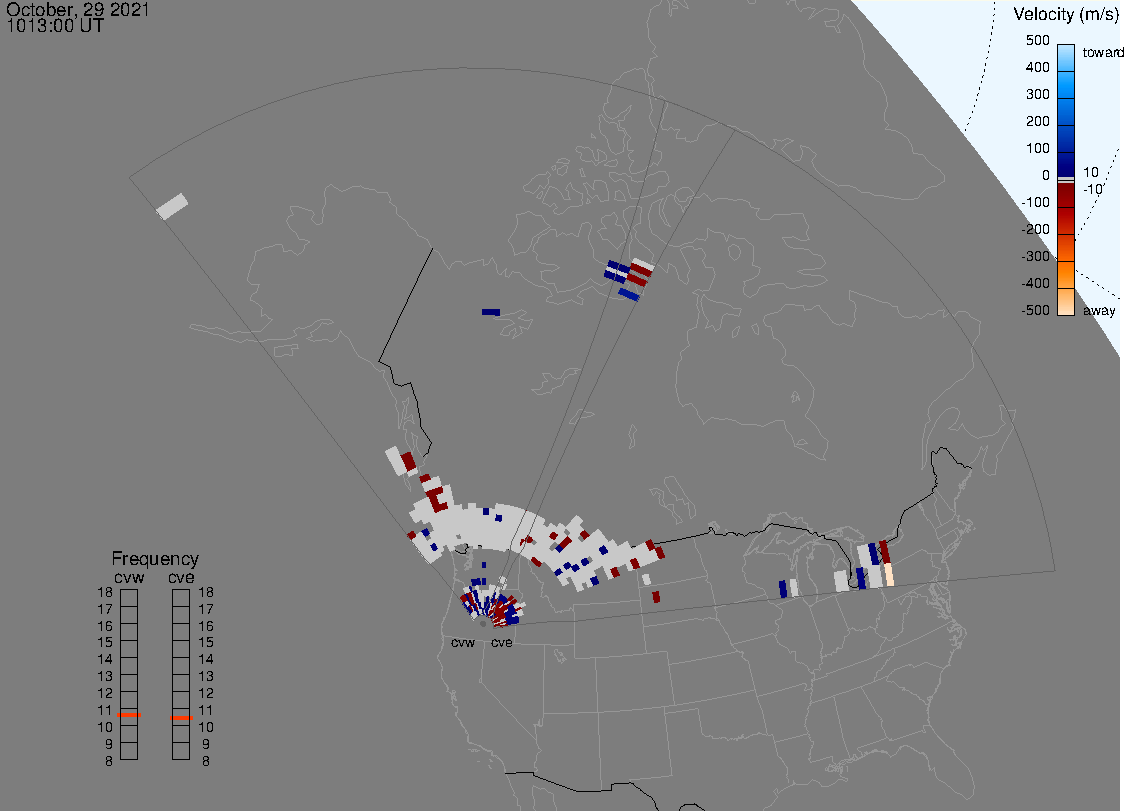This screenshot has height=811, width=1124.
Task: Select the peach -400 to -500 swatch
Action: [x=1066, y=301]
